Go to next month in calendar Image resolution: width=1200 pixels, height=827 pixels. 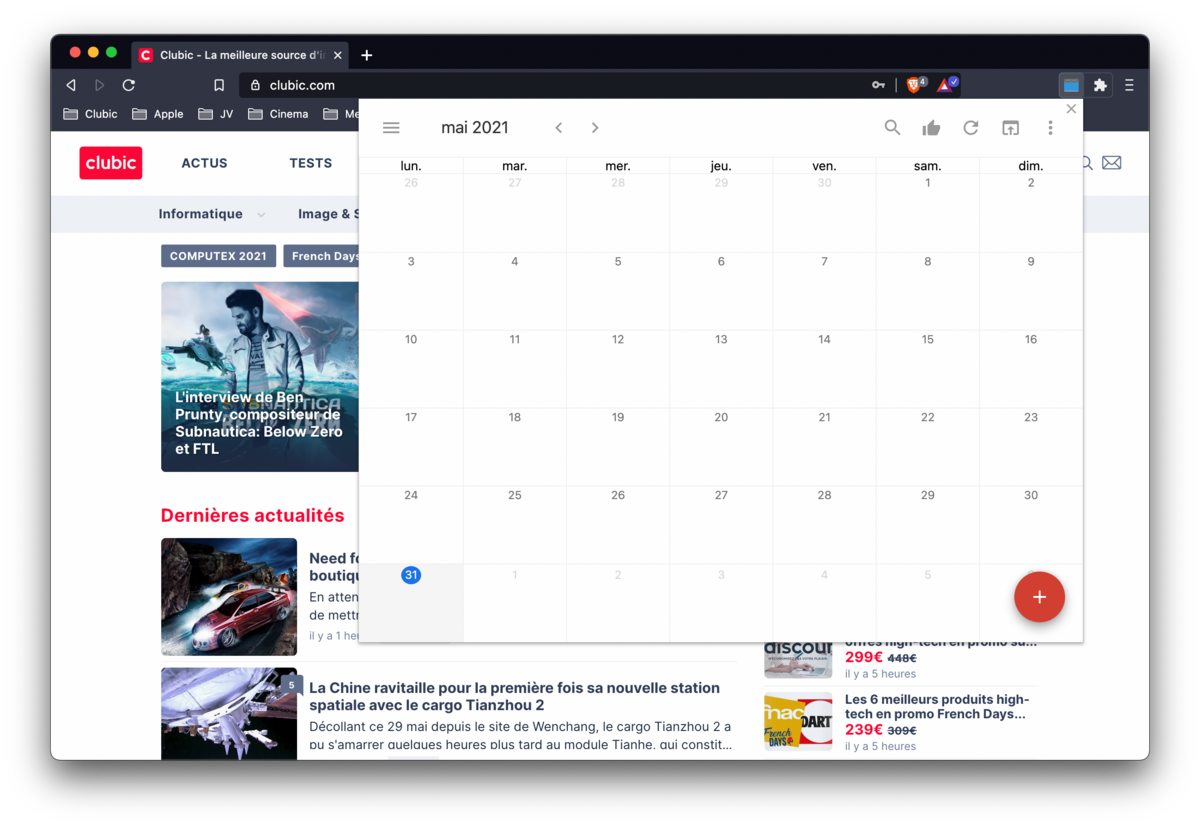(595, 128)
